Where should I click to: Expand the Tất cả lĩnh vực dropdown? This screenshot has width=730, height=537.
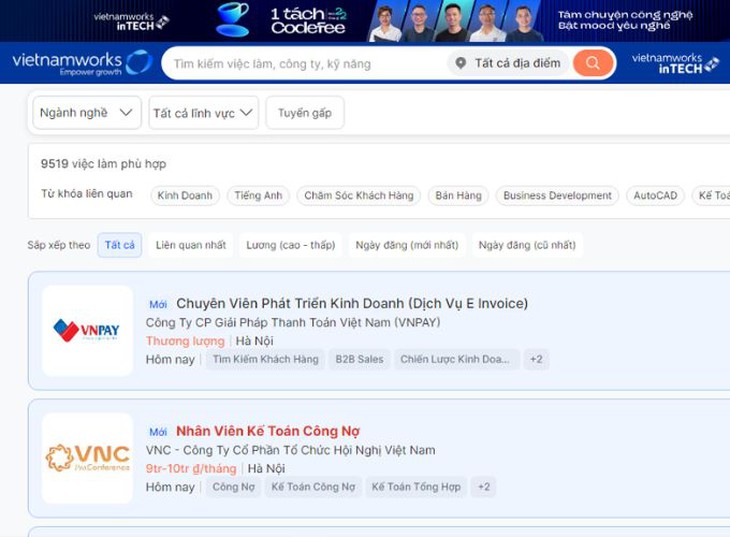[x=203, y=113]
